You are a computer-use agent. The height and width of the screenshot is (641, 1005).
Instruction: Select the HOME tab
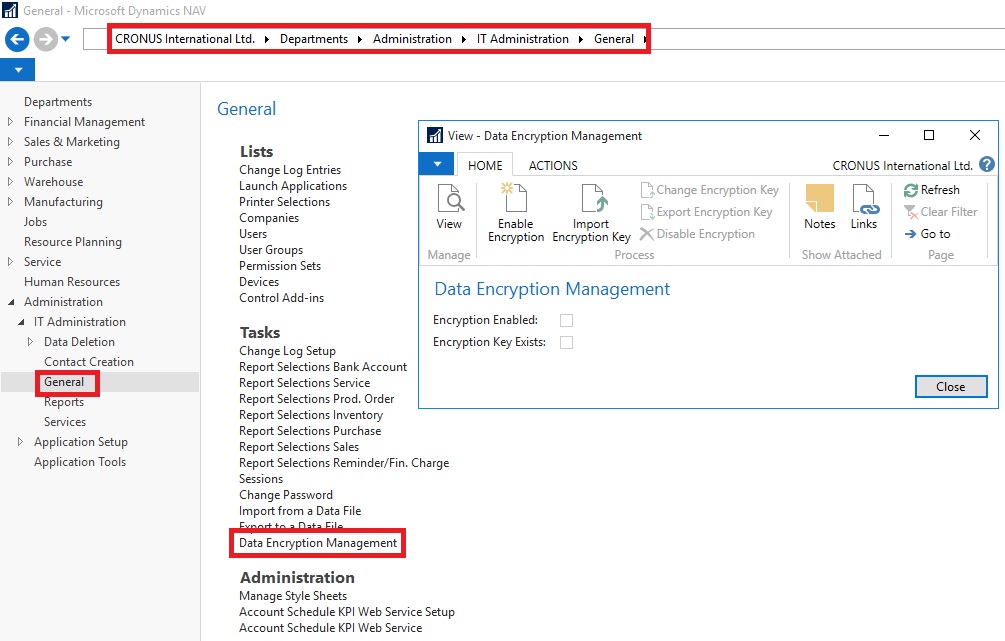click(485, 165)
